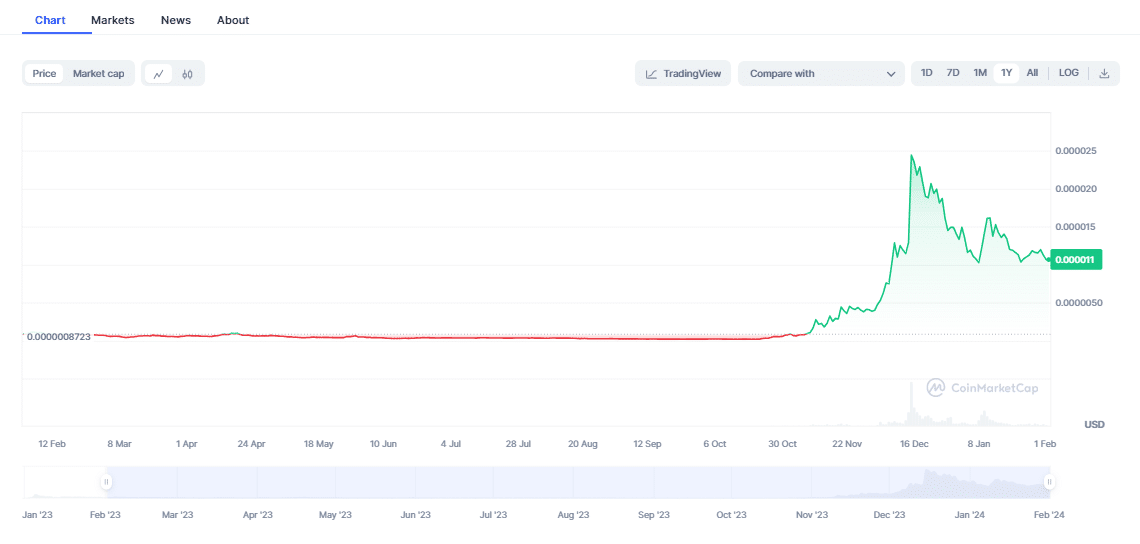This screenshot has height=544, width=1140.
Task: Switch to line chart view icon
Action: [158, 74]
